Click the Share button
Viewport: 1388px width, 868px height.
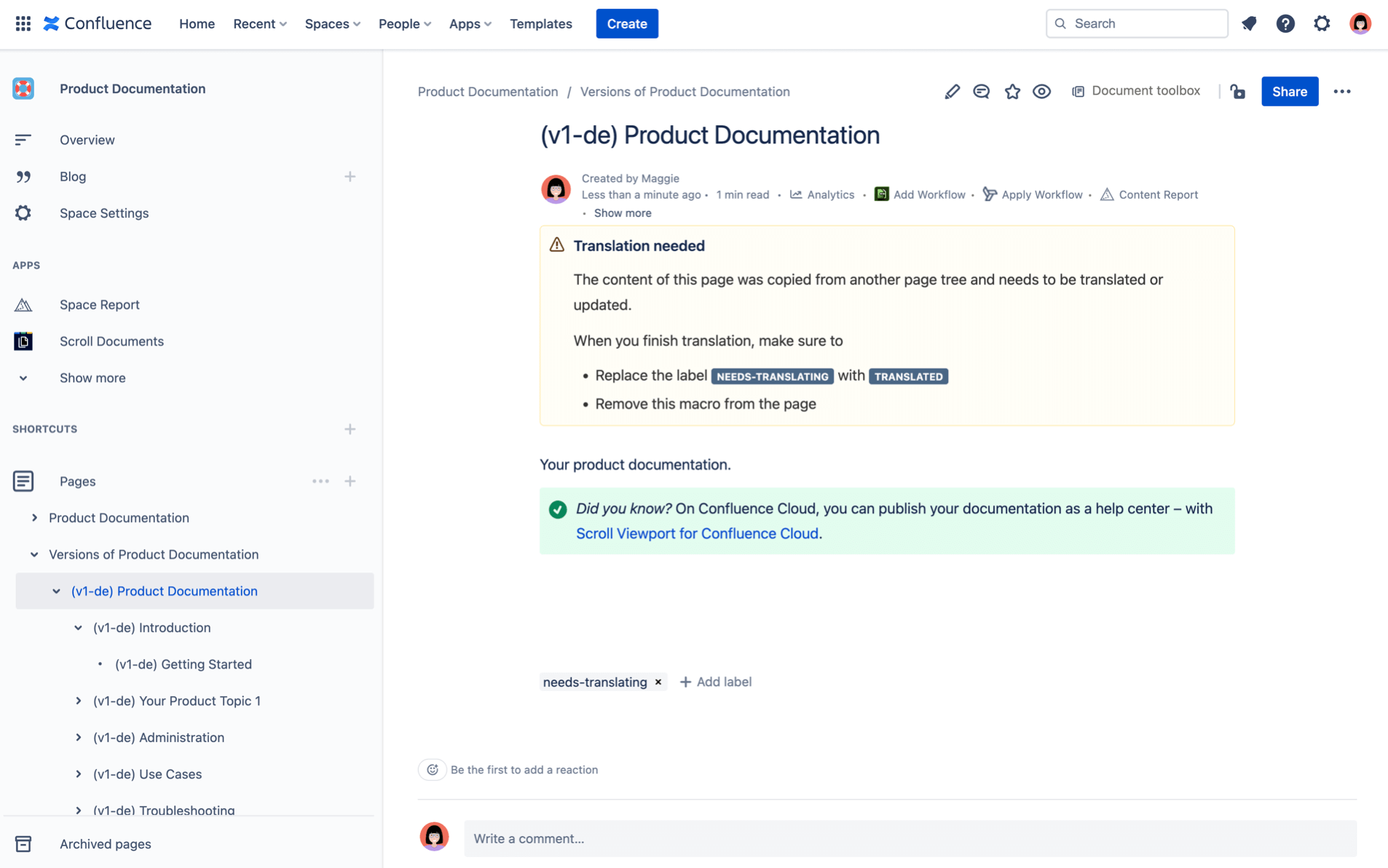[x=1289, y=92]
